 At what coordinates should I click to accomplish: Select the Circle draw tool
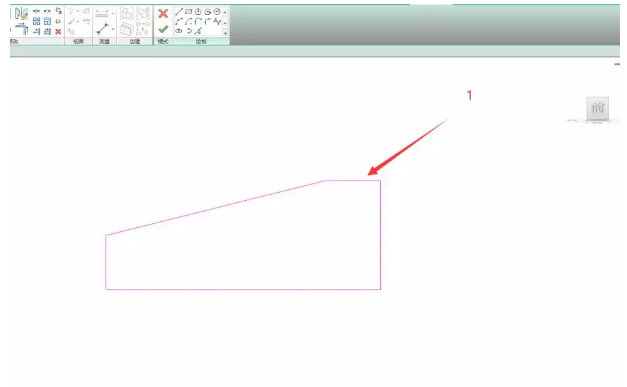point(217,12)
